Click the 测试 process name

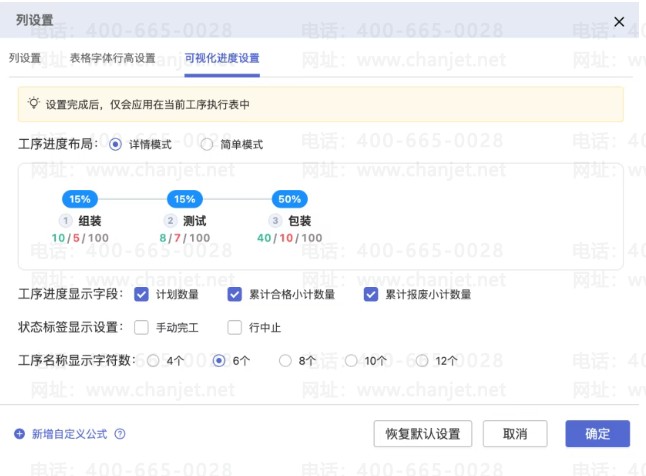[x=194, y=221]
